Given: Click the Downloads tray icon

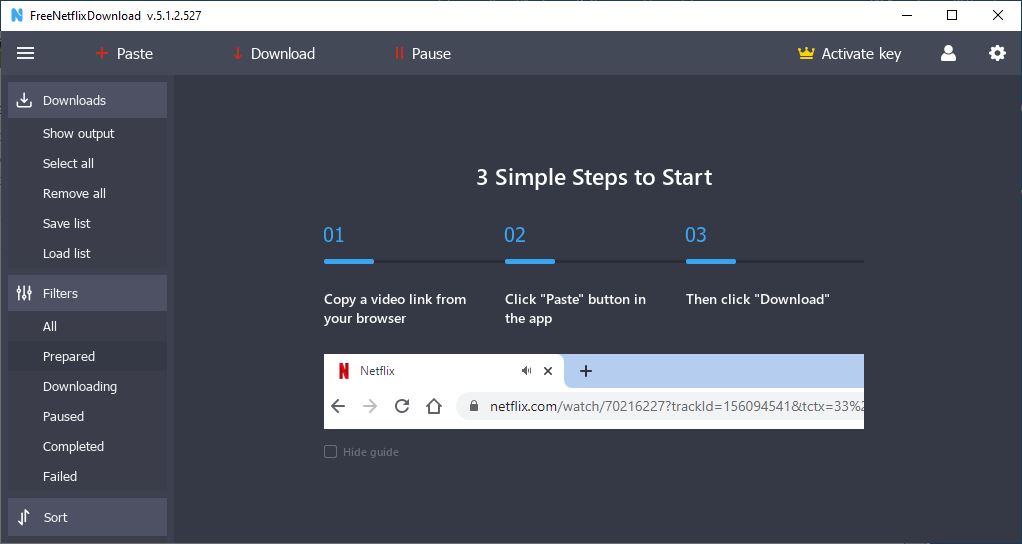Looking at the screenshot, I should click(x=24, y=100).
